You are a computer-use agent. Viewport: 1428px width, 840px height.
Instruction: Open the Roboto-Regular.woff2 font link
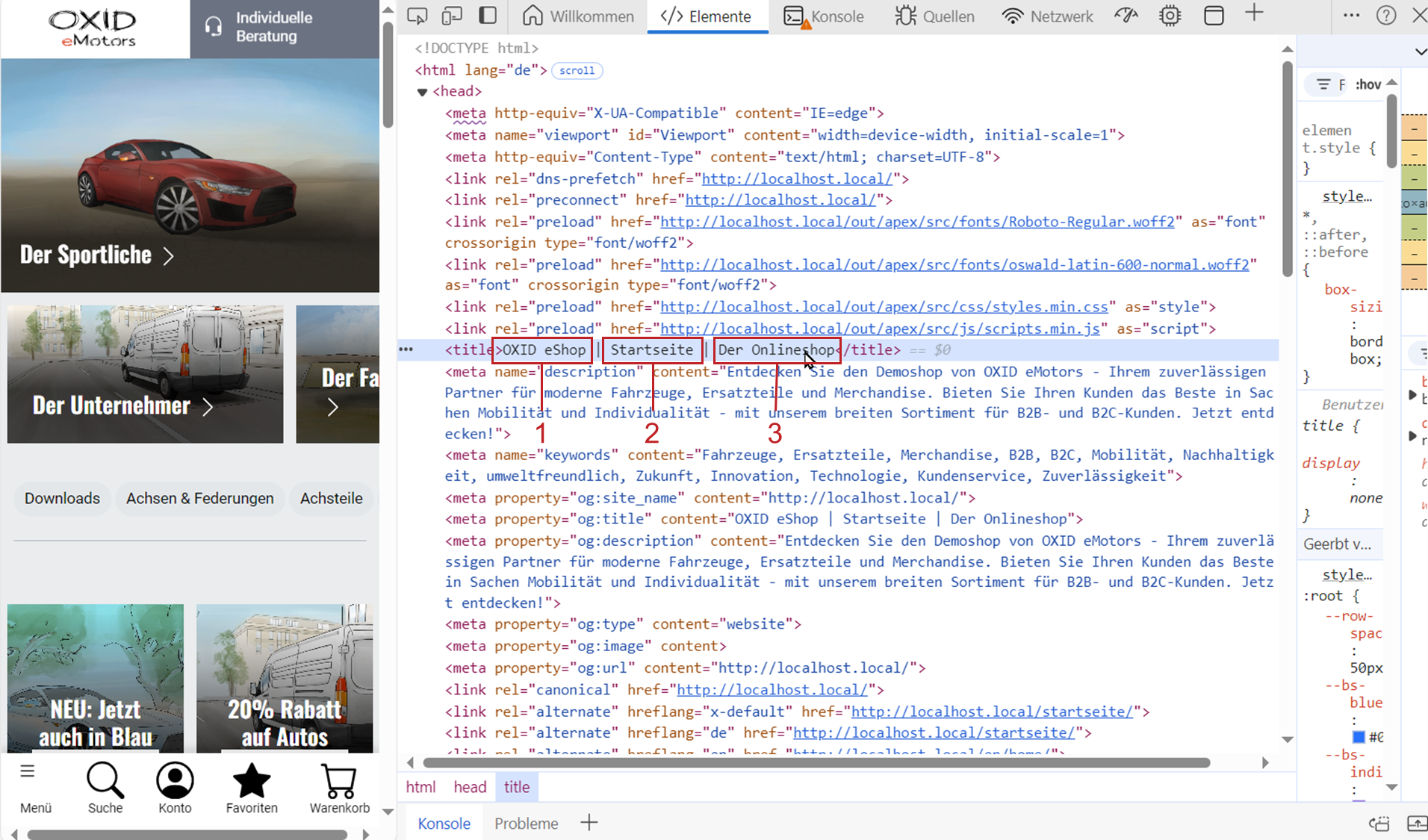pyautogui.click(x=917, y=222)
